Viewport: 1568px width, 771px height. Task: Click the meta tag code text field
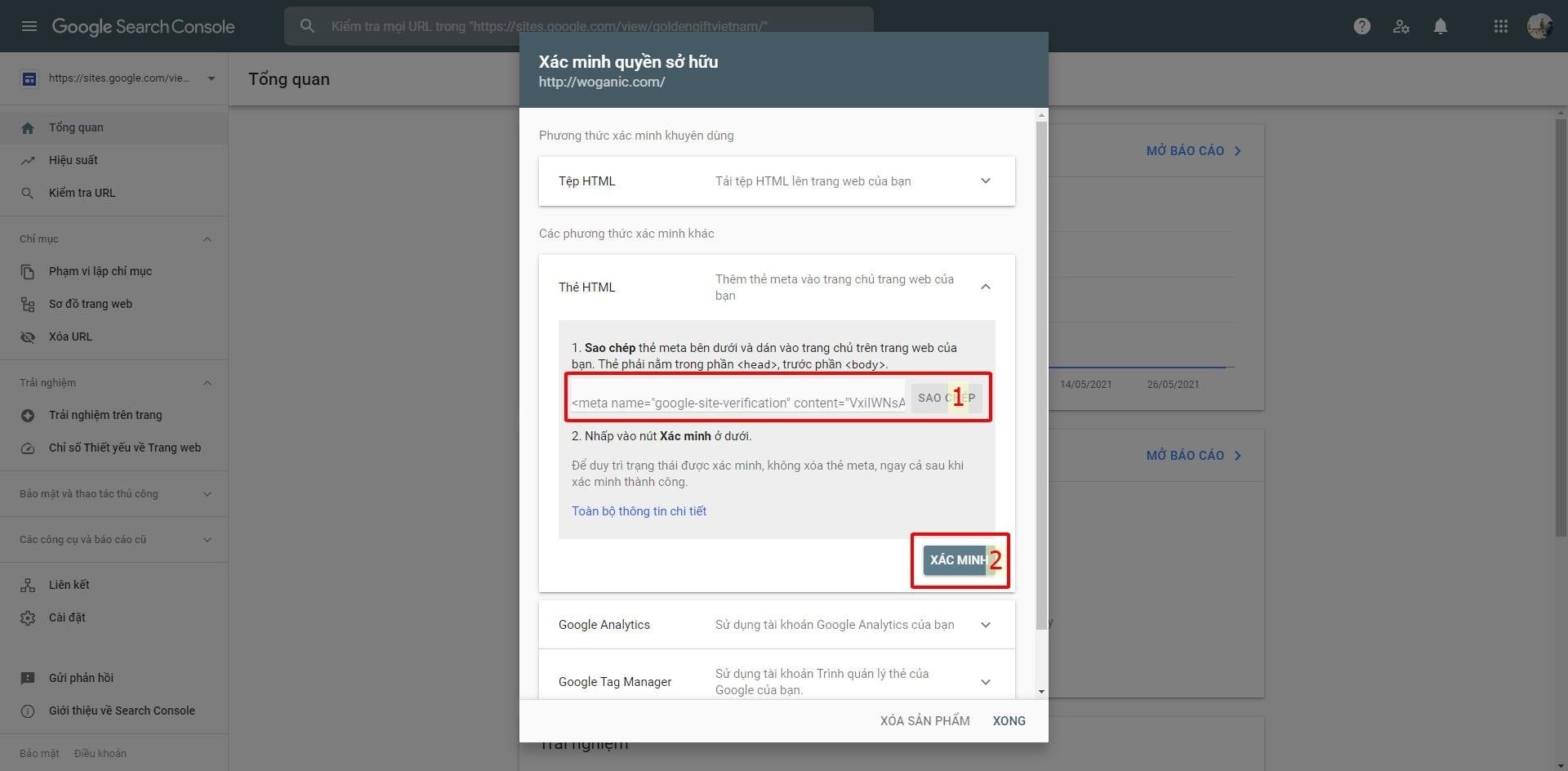[x=737, y=402]
